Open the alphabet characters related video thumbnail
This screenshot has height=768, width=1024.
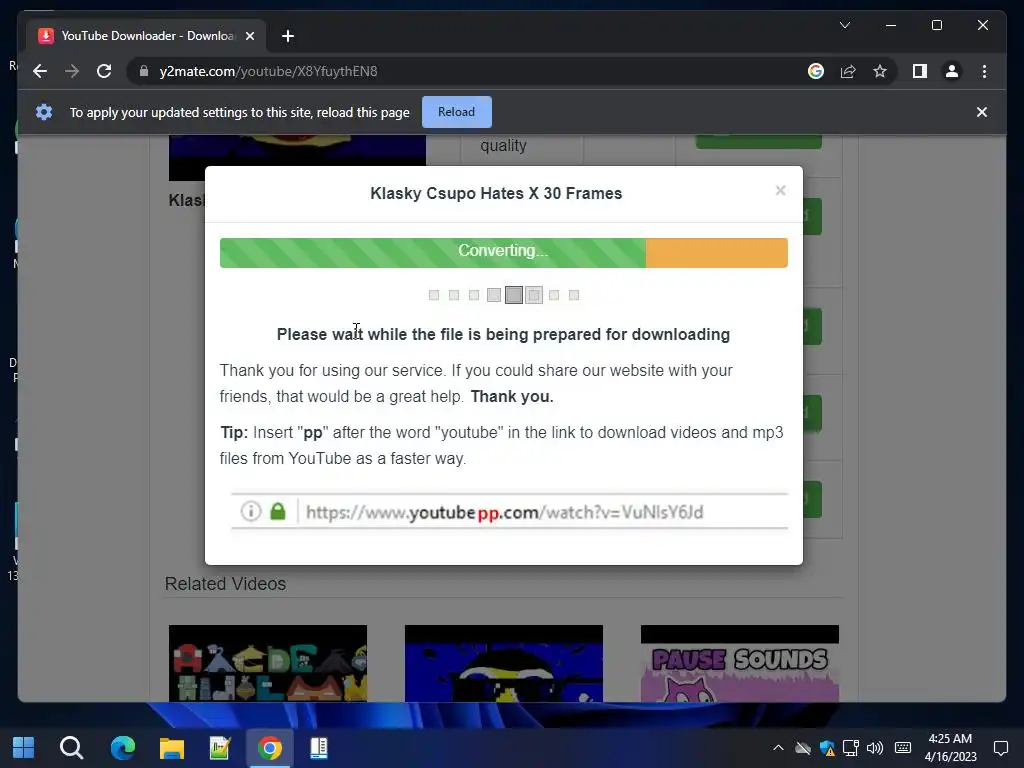point(268,664)
